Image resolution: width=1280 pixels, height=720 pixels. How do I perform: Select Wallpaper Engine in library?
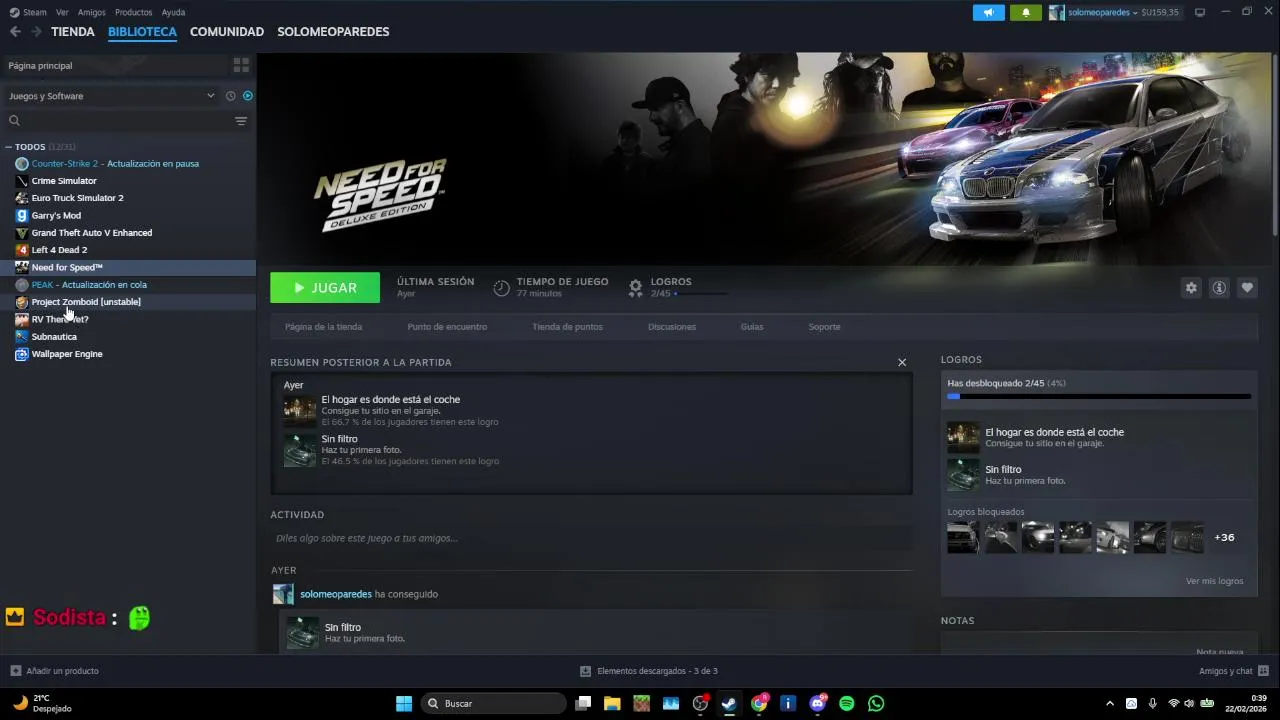coord(128,354)
